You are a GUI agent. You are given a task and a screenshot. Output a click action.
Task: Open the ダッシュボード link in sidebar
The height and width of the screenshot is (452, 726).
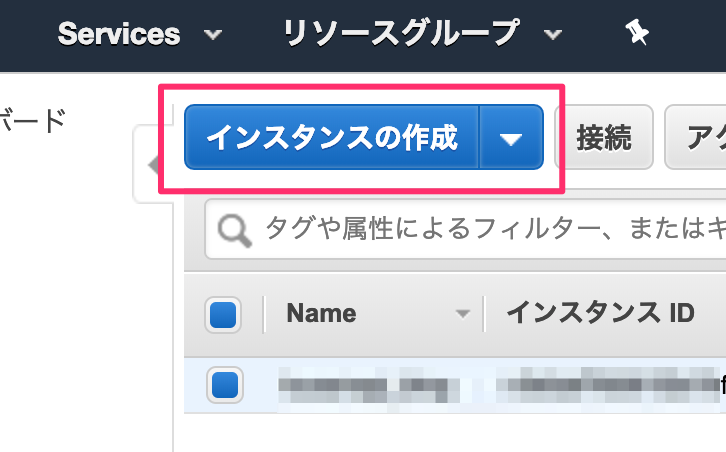(32, 120)
